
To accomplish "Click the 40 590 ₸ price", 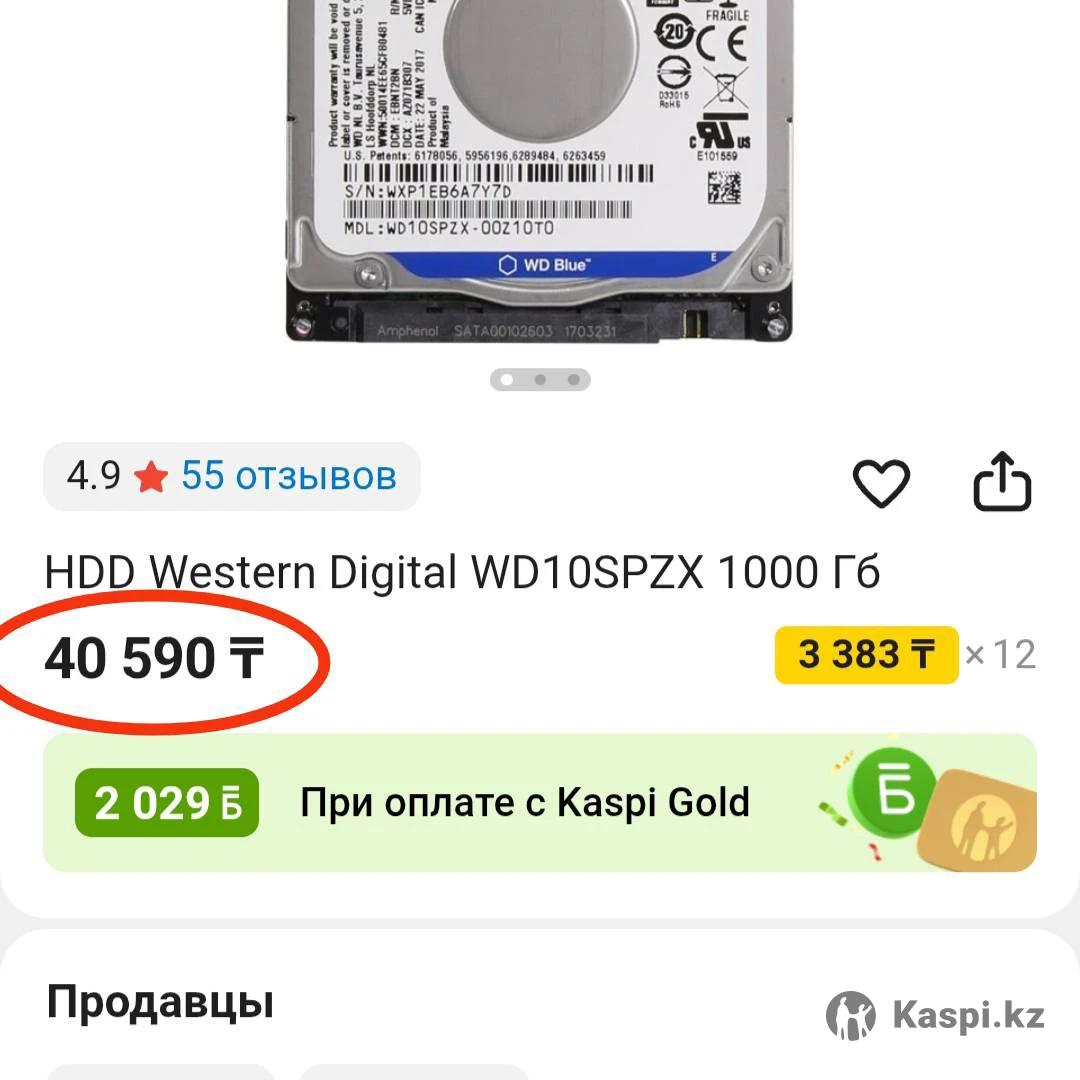I will point(154,658).
